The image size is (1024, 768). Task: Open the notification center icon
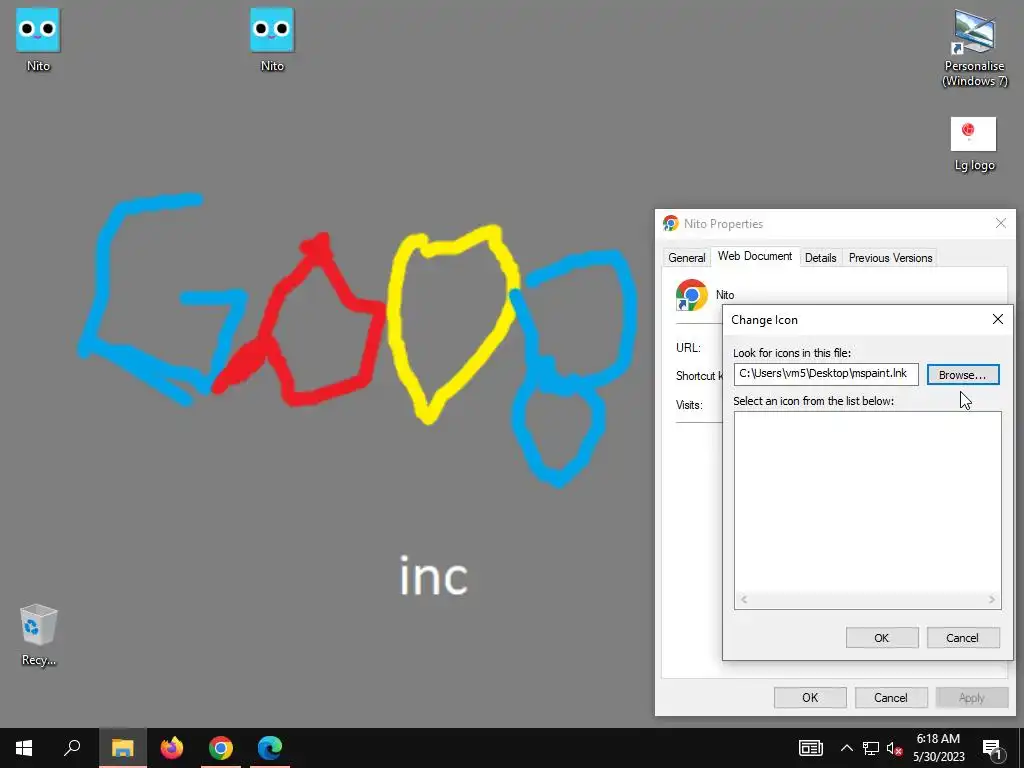click(x=992, y=748)
